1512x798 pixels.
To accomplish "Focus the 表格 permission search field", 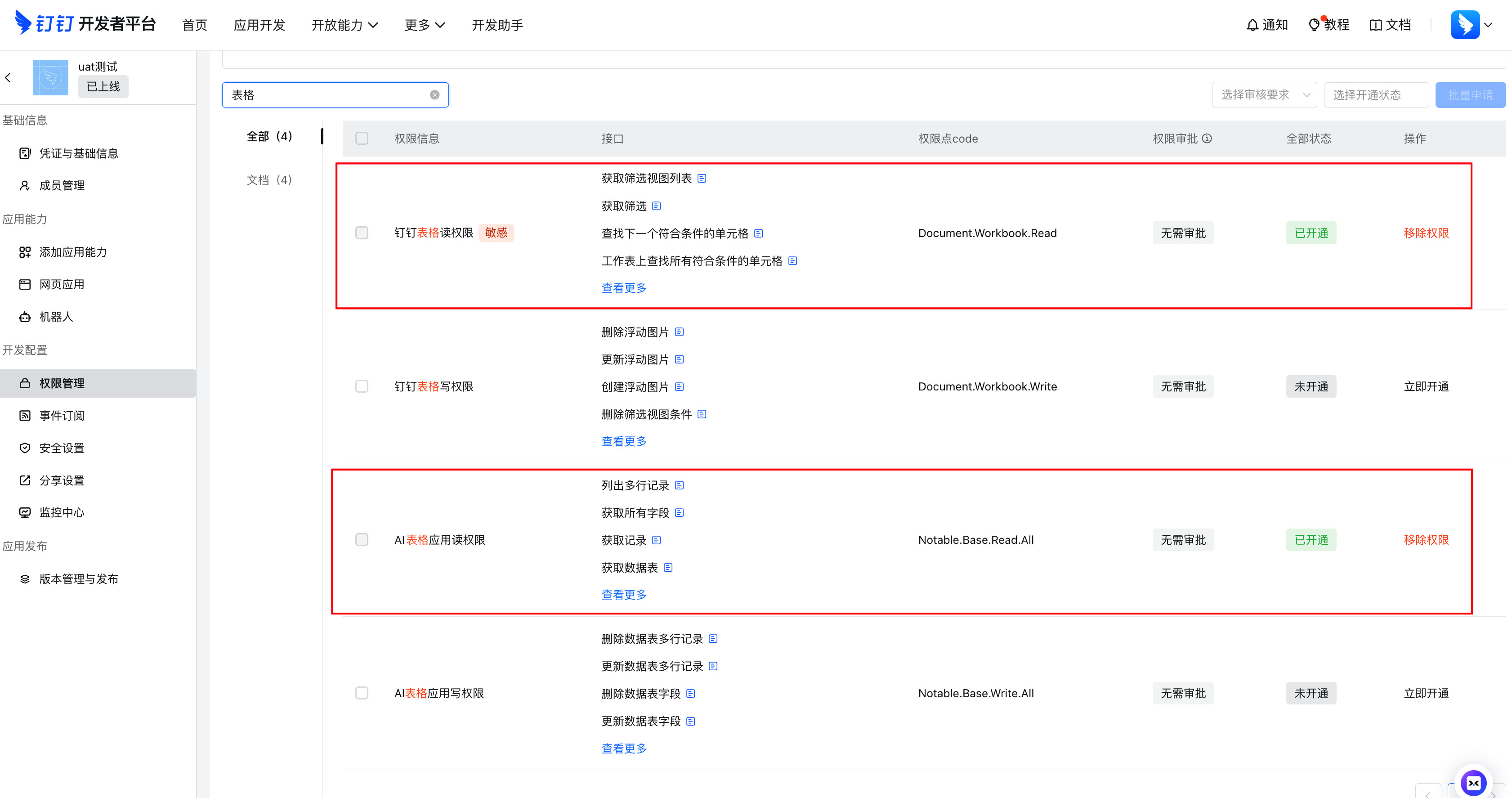I will click(335, 95).
